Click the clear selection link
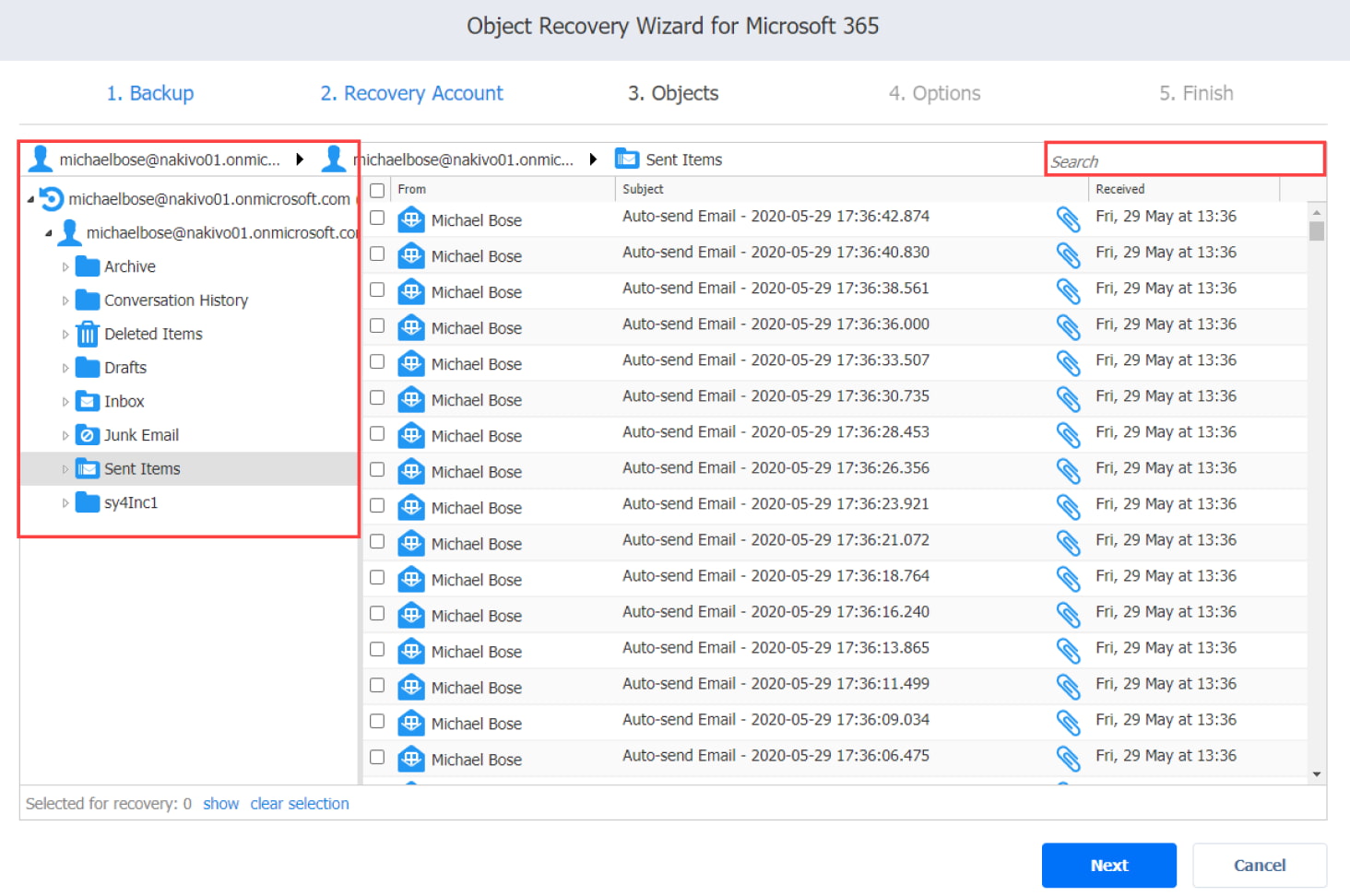1350x896 pixels. 299,804
